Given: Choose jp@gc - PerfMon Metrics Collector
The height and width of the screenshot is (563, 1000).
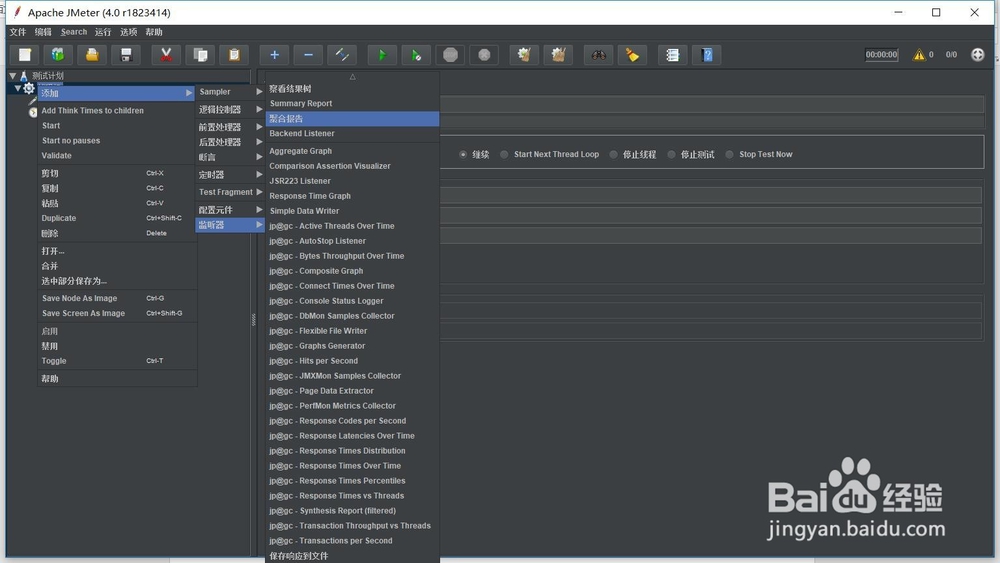Looking at the screenshot, I should (x=352, y=406).
